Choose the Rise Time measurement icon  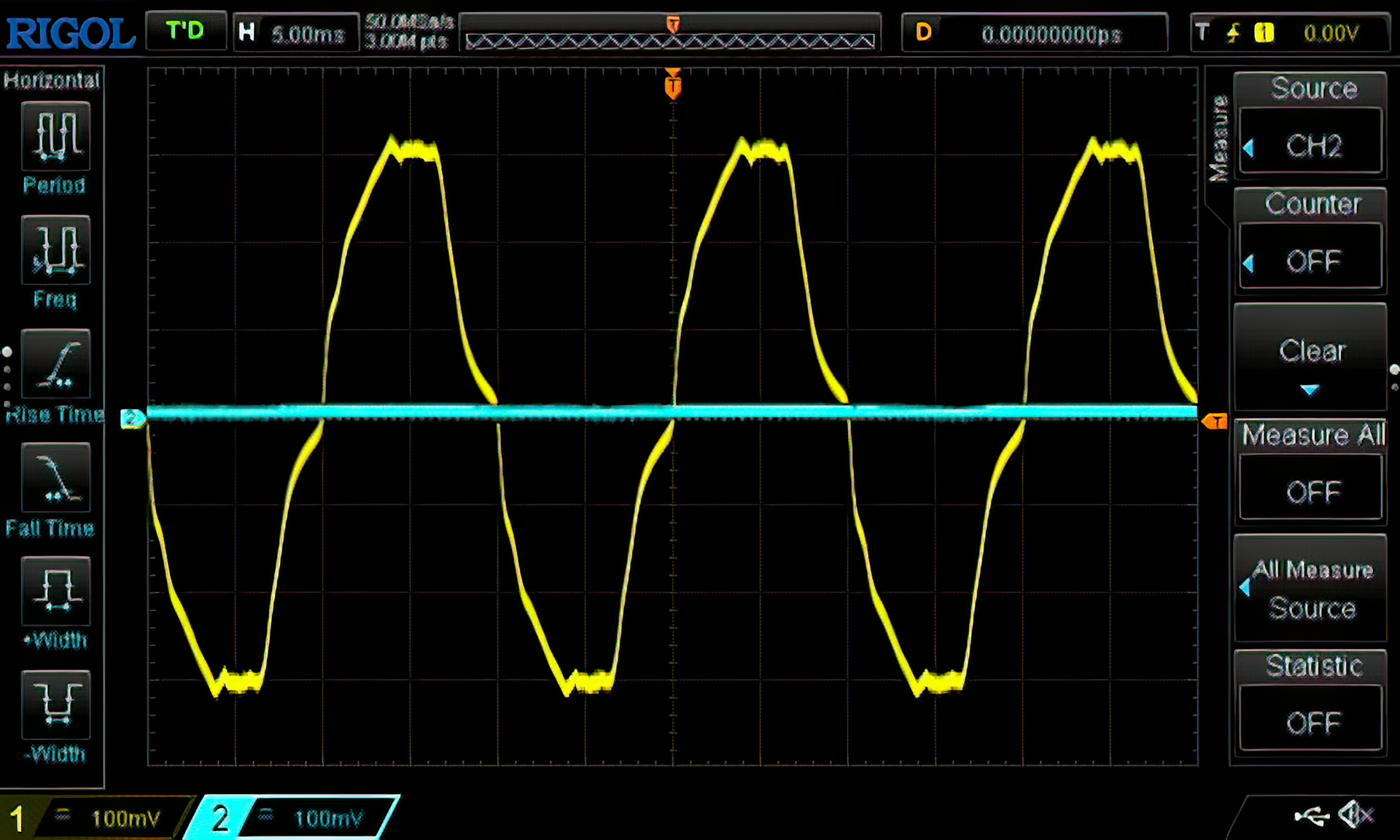pos(55,363)
